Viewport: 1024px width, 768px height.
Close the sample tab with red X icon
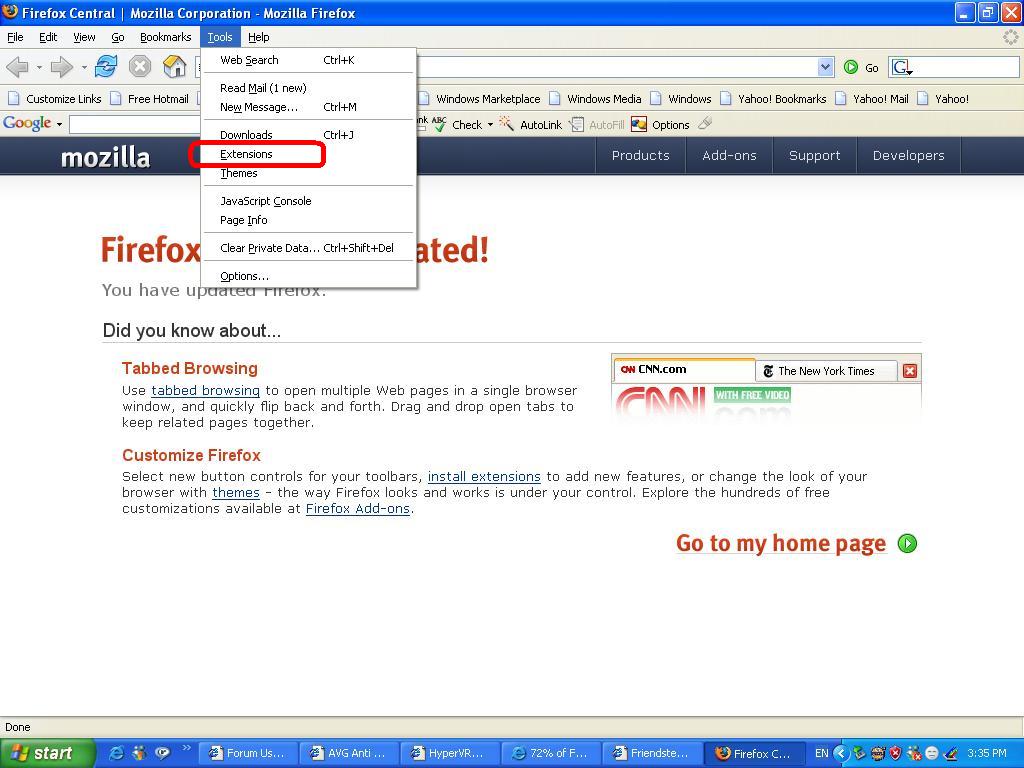pyautogui.click(x=909, y=372)
